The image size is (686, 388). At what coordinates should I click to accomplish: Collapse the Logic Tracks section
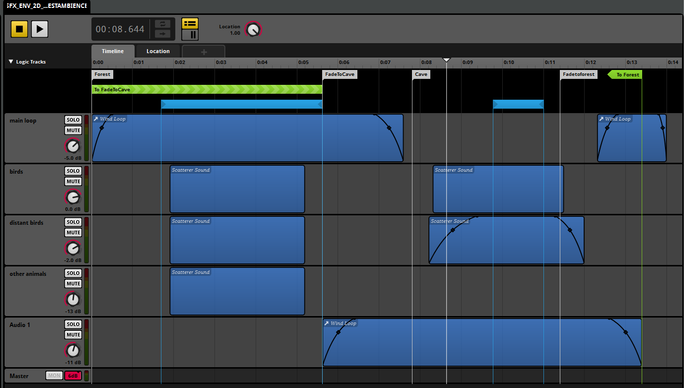coord(11,62)
